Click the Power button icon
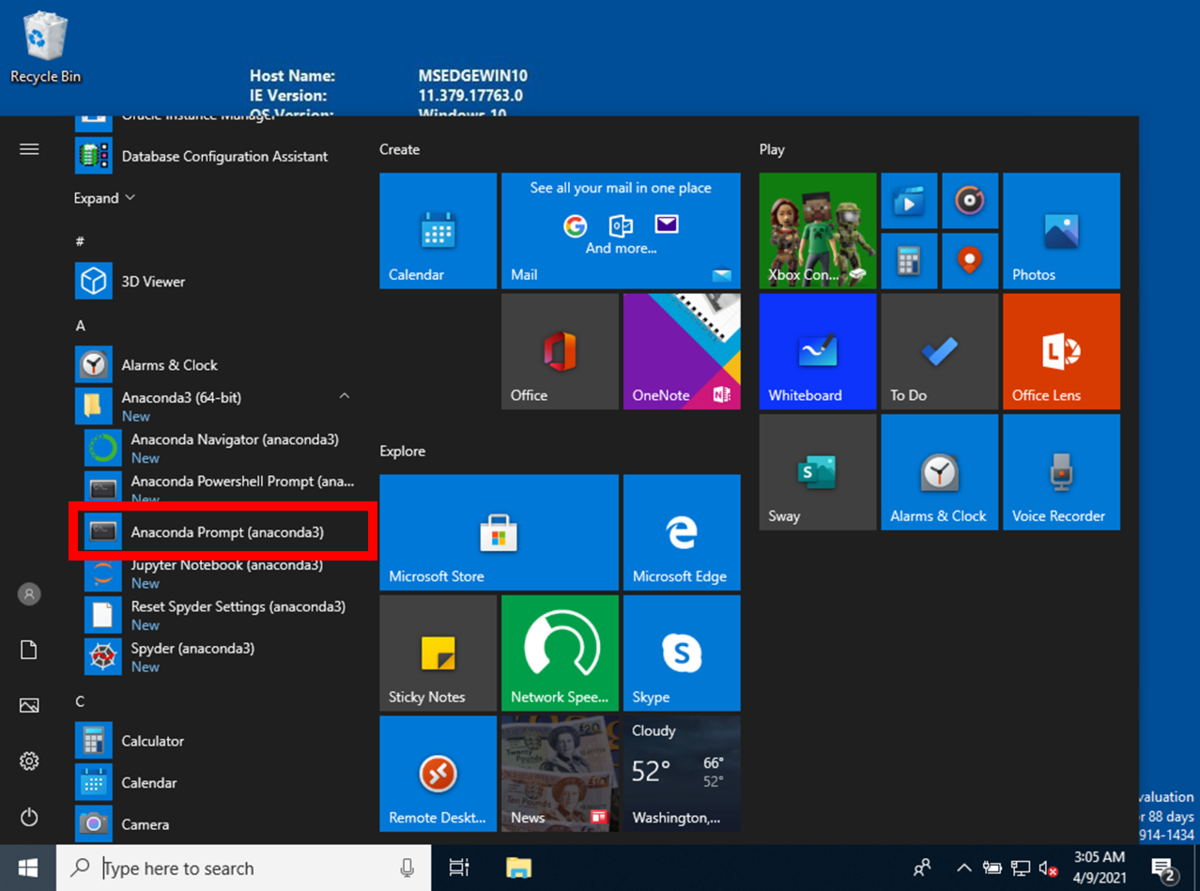 (x=29, y=817)
